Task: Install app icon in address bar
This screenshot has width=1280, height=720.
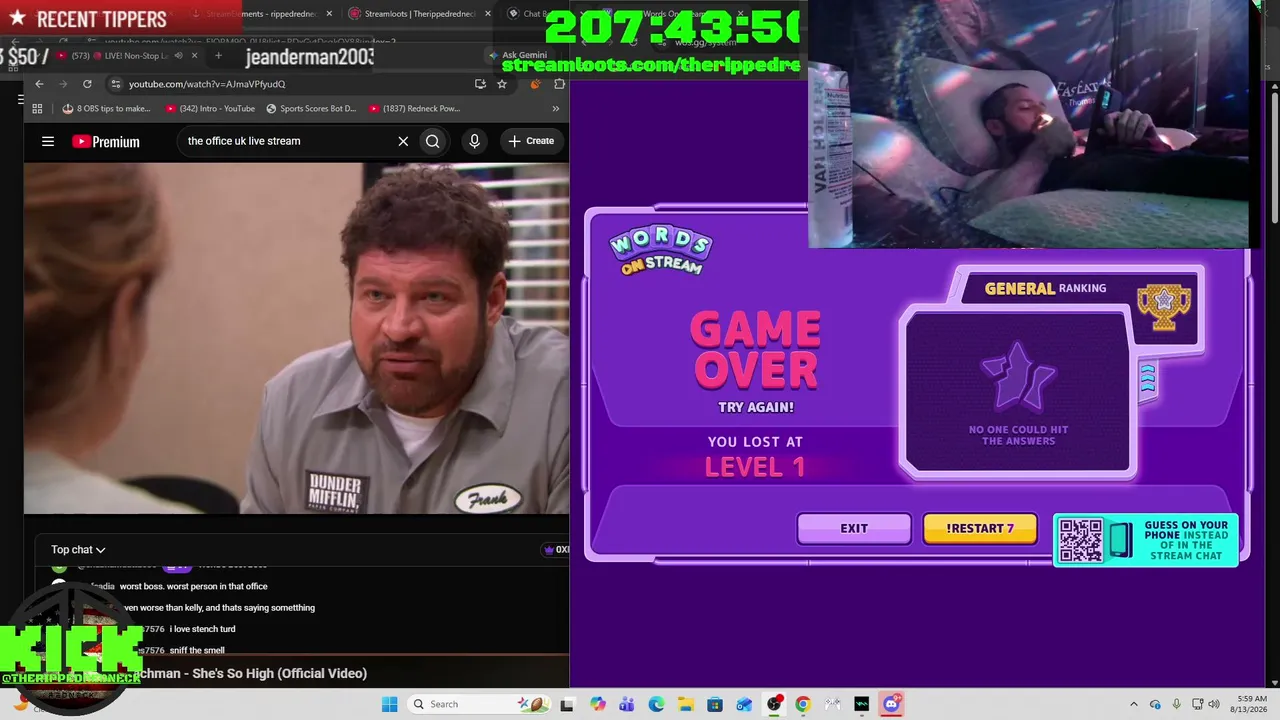Action: pyautogui.click(x=481, y=84)
